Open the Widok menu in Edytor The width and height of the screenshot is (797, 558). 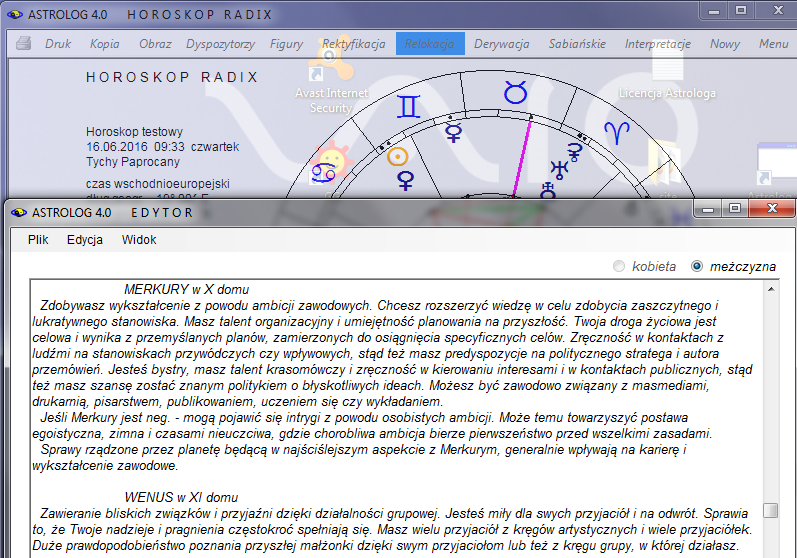pos(139,240)
